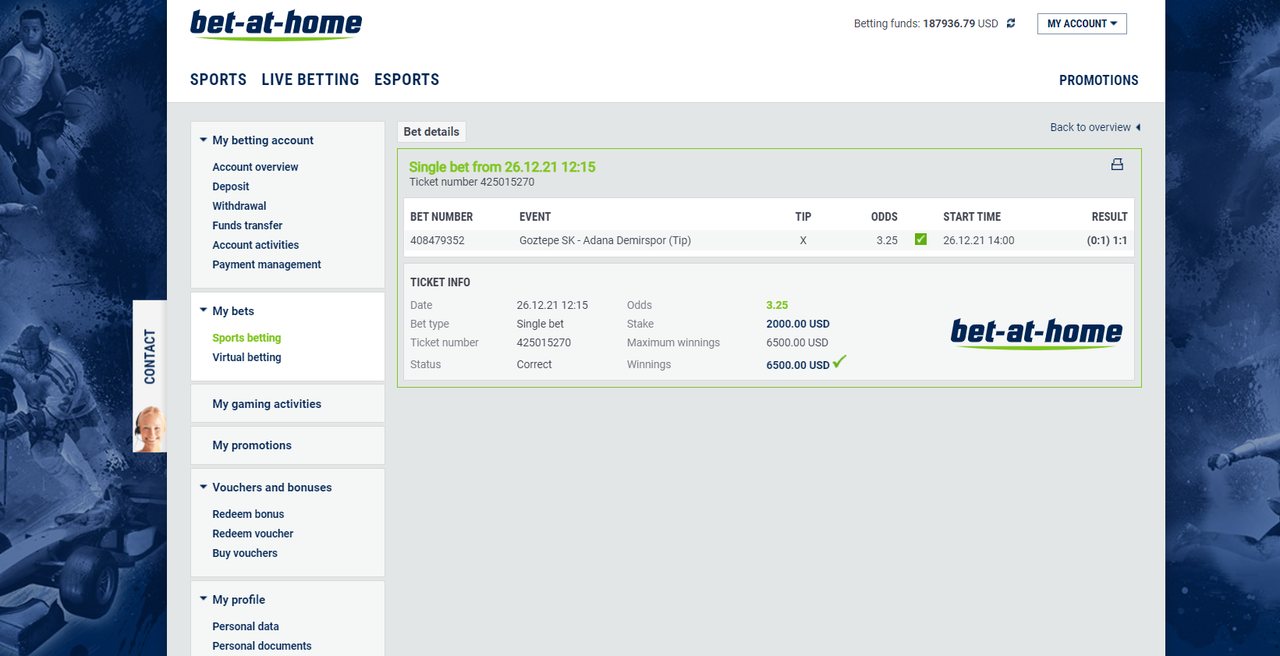Viewport: 1280px width, 656px height.
Task: Open Deposit page
Action: click(x=231, y=186)
